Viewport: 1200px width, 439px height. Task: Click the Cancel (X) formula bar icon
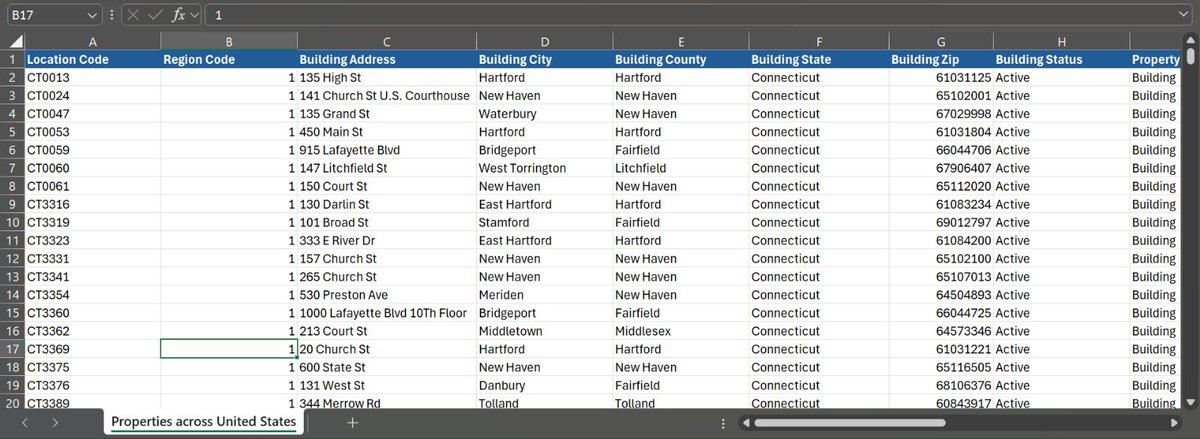[134, 15]
